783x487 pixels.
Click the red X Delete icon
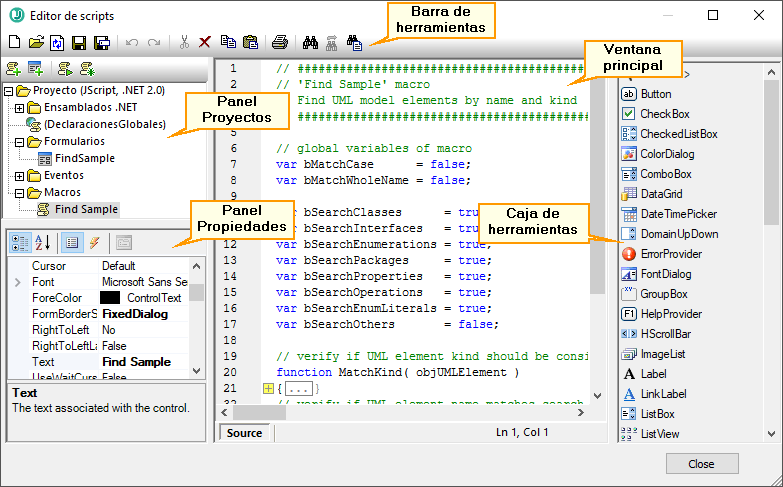[205, 43]
